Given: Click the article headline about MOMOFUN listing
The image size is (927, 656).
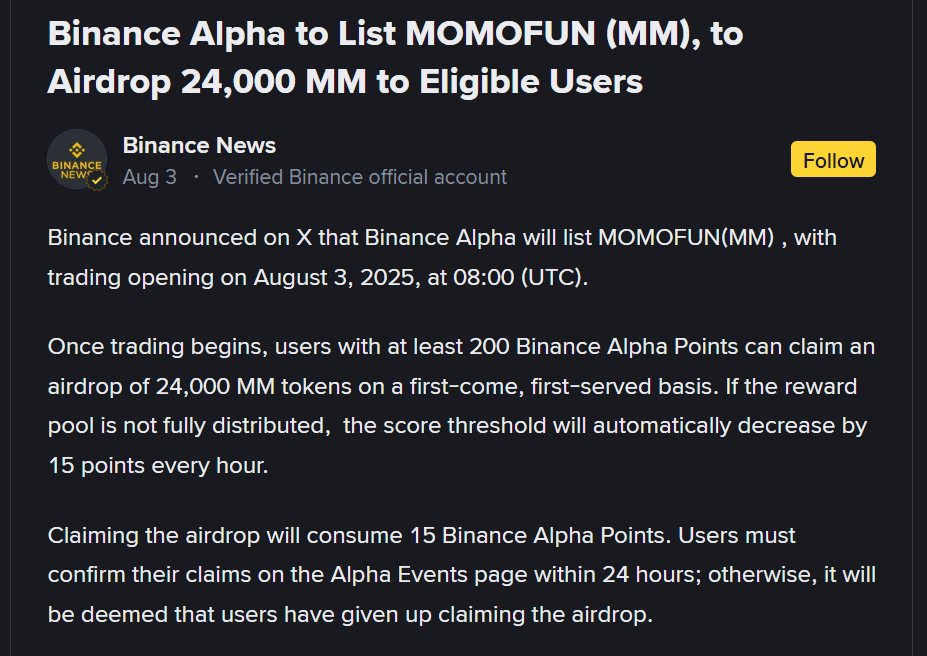Looking at the screenshot, I should click(395, 57).
